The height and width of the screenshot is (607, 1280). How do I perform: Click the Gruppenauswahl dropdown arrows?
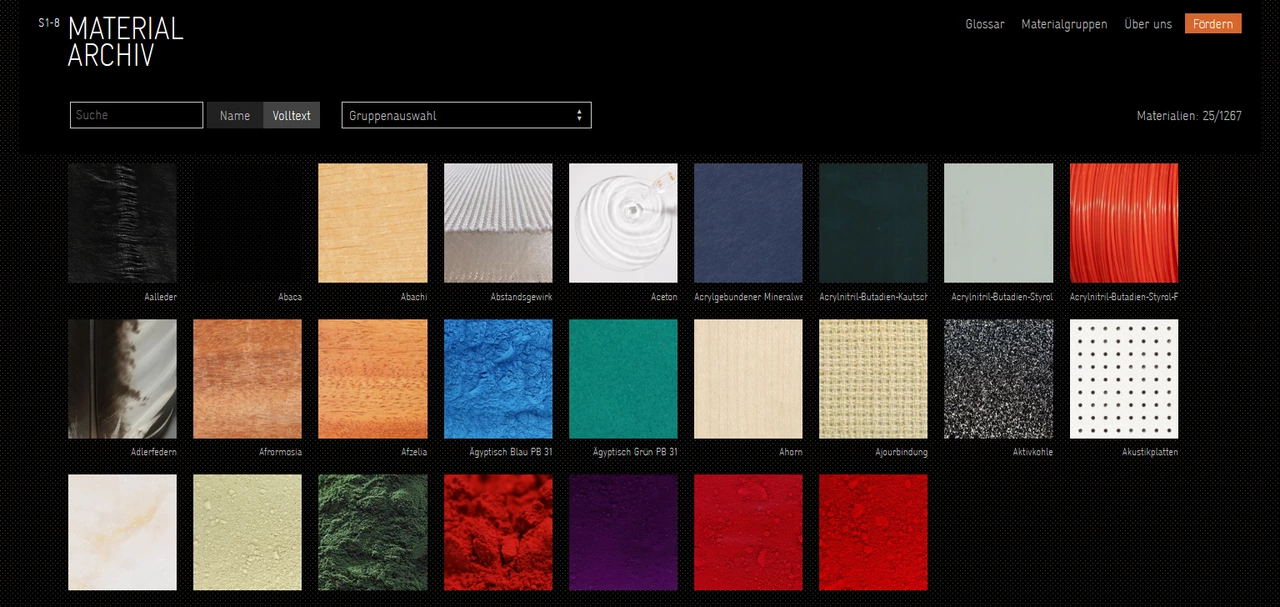point(579,116)
